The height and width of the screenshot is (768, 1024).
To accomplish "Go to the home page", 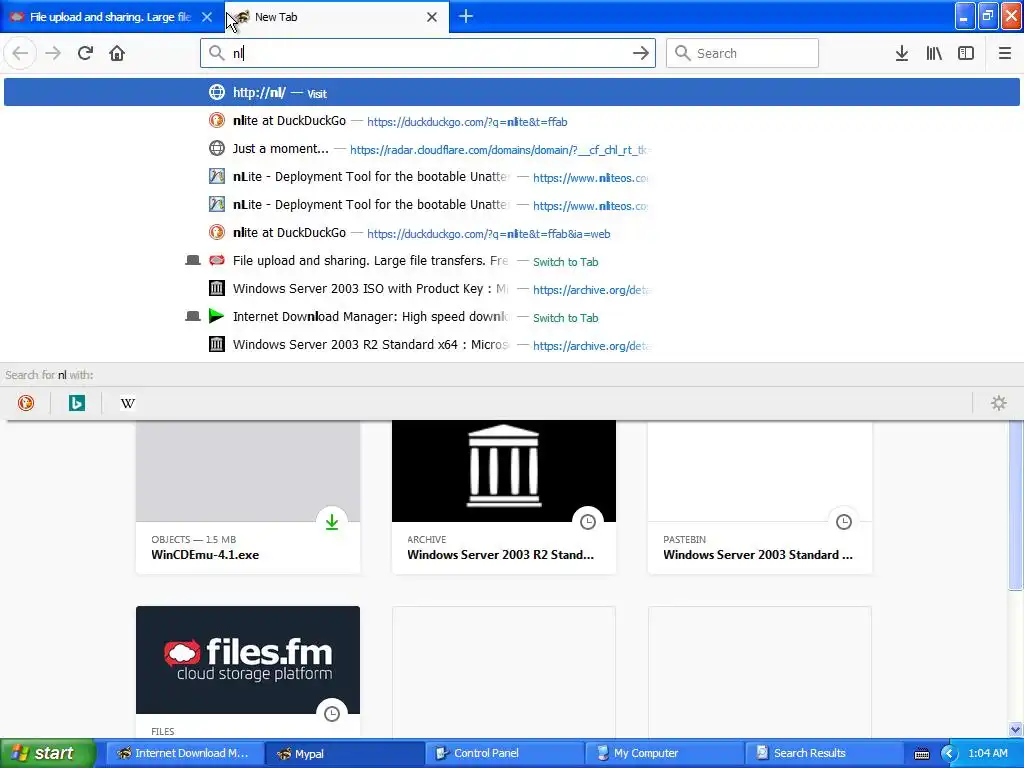I will tap(117, 53).
